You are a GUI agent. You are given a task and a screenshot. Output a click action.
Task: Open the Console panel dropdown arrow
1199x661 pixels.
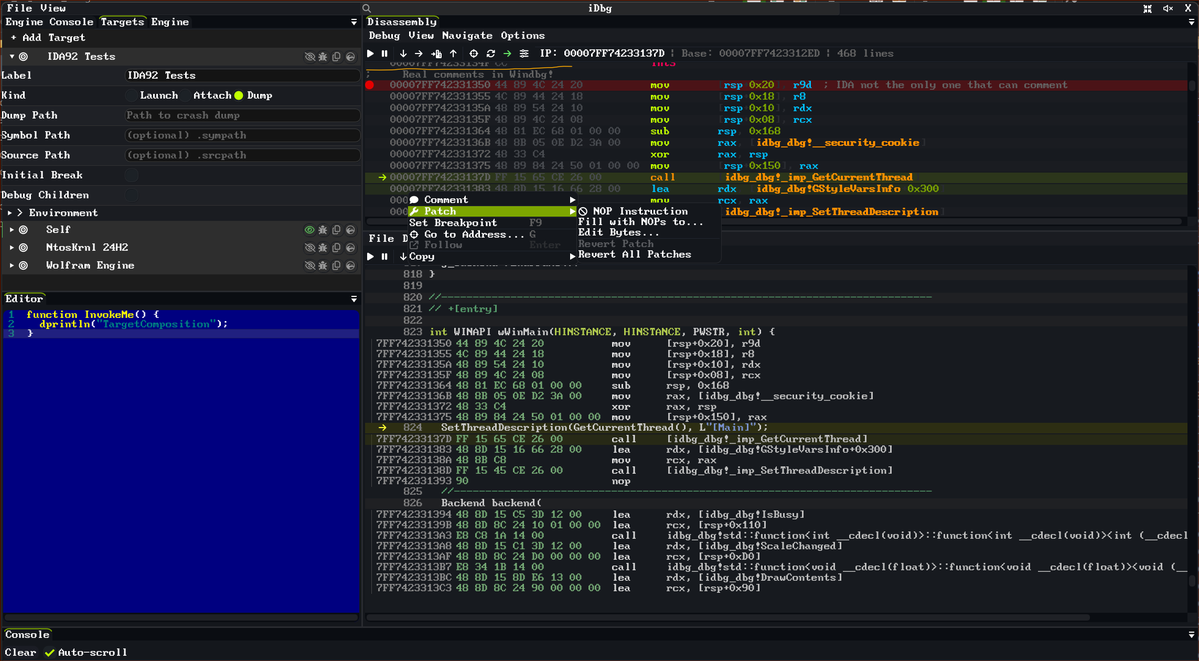1191,635
